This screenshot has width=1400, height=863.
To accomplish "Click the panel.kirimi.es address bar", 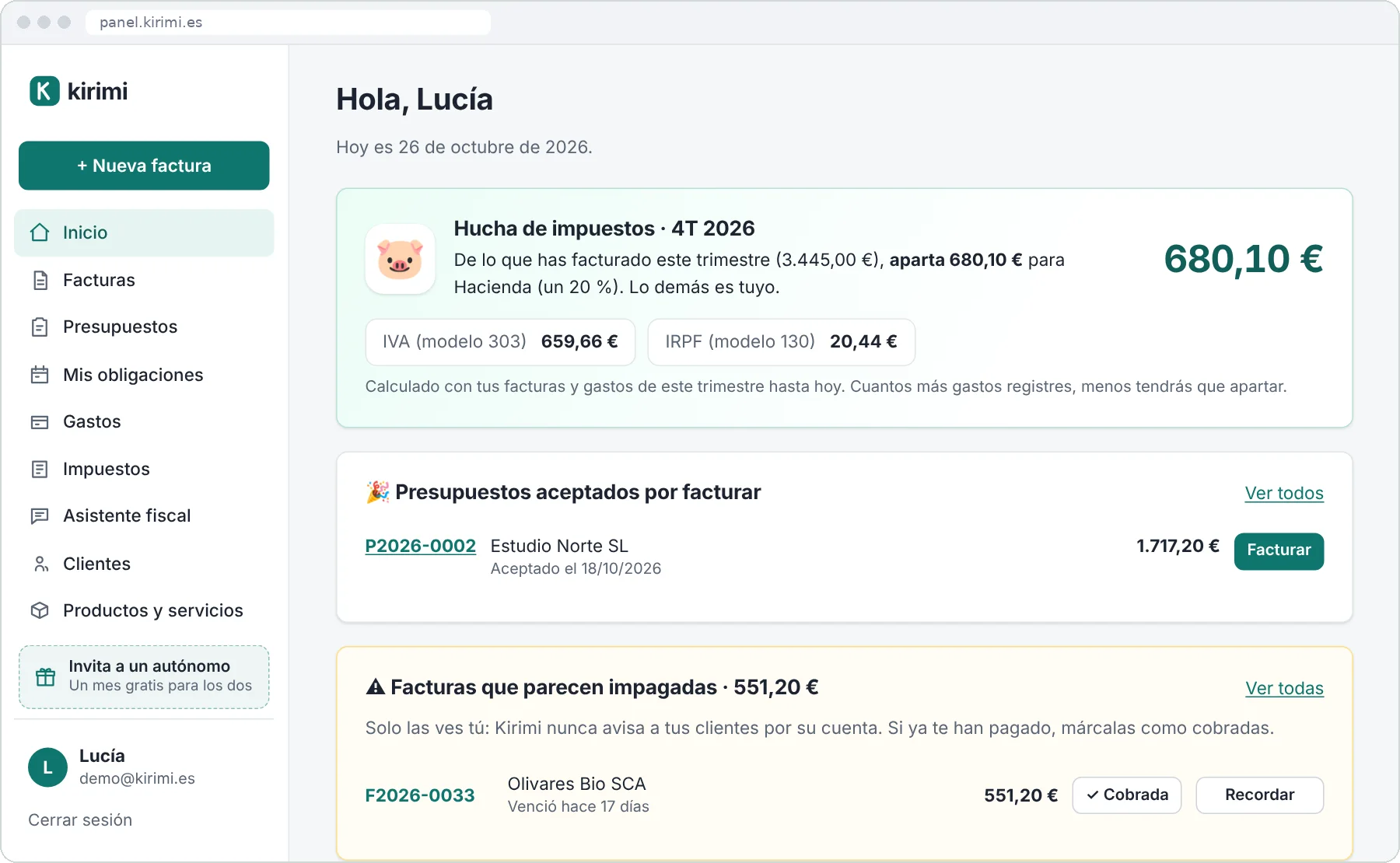I will (x=288, y=22).
